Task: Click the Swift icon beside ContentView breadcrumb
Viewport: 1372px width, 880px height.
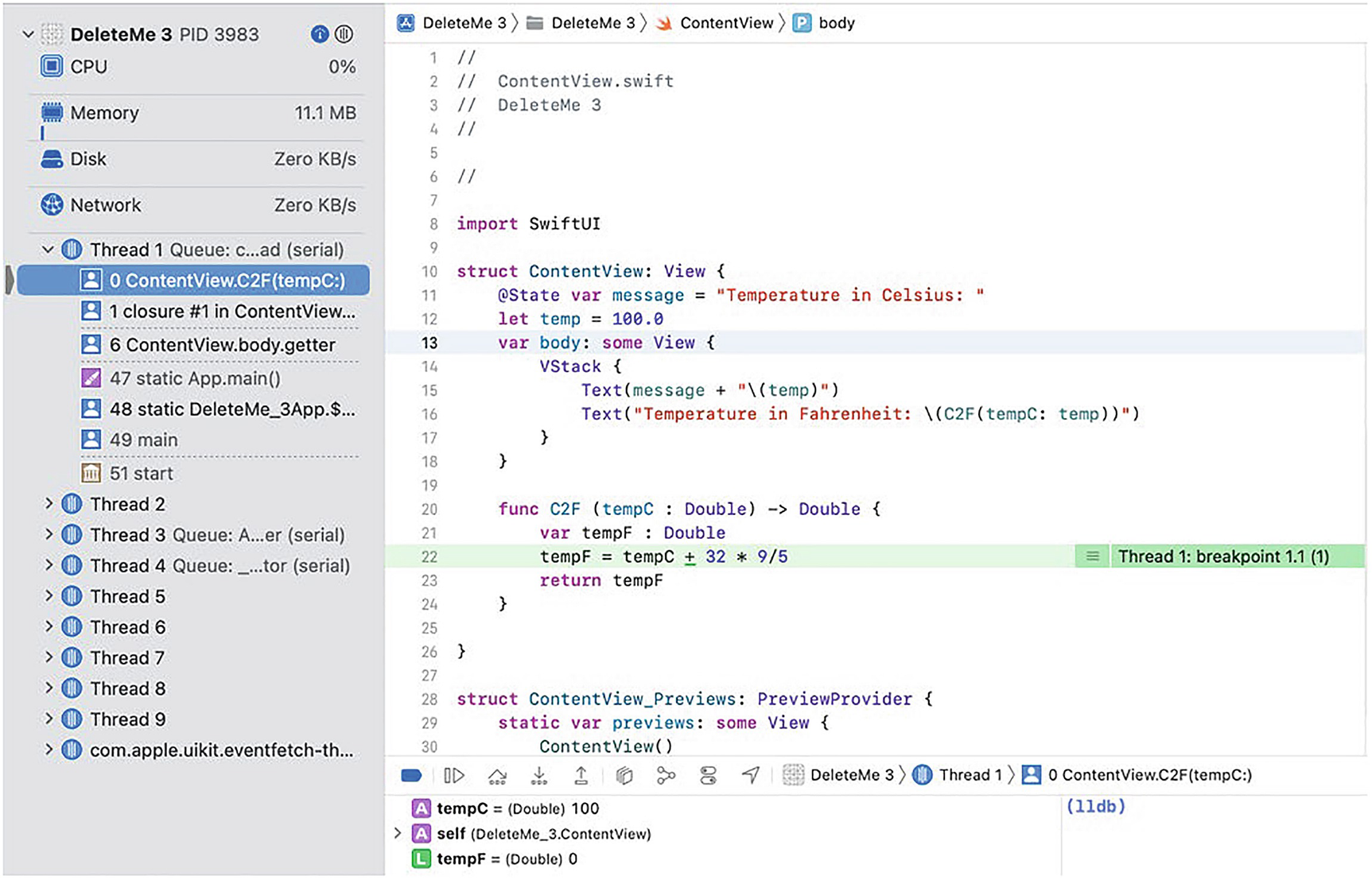Action: tap(663, 23)
